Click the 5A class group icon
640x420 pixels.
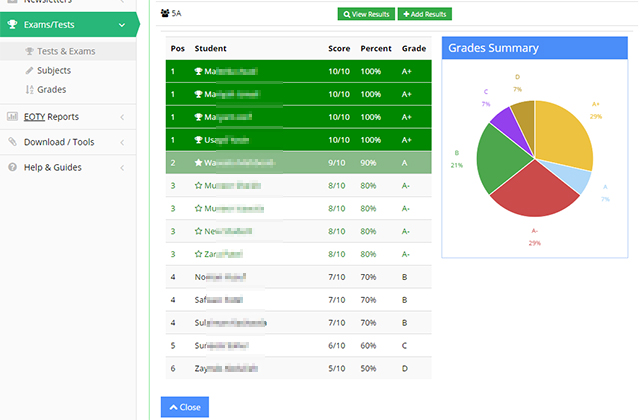(x=165, y=14)
